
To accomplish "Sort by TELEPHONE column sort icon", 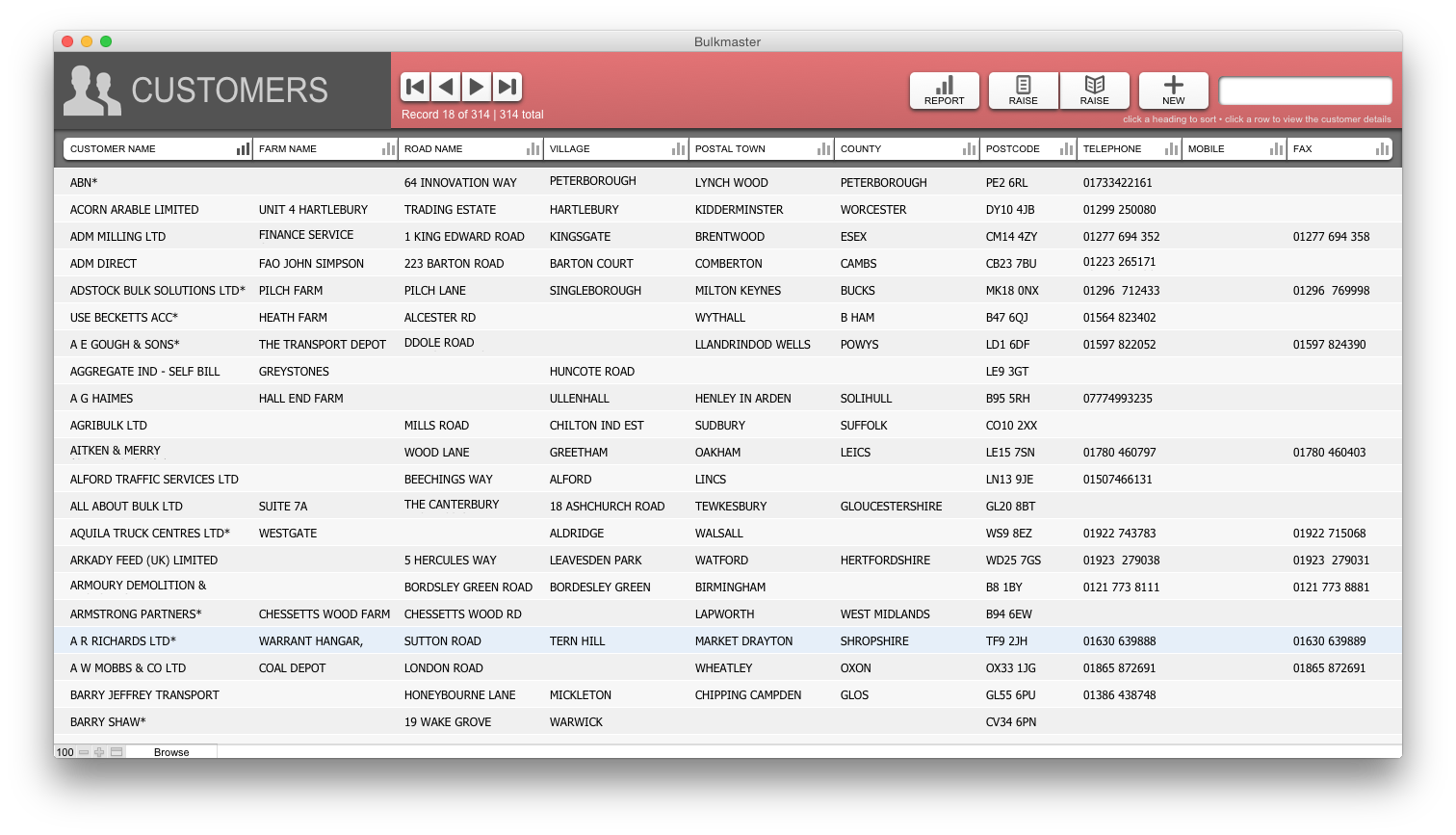I will [1171, 148].
